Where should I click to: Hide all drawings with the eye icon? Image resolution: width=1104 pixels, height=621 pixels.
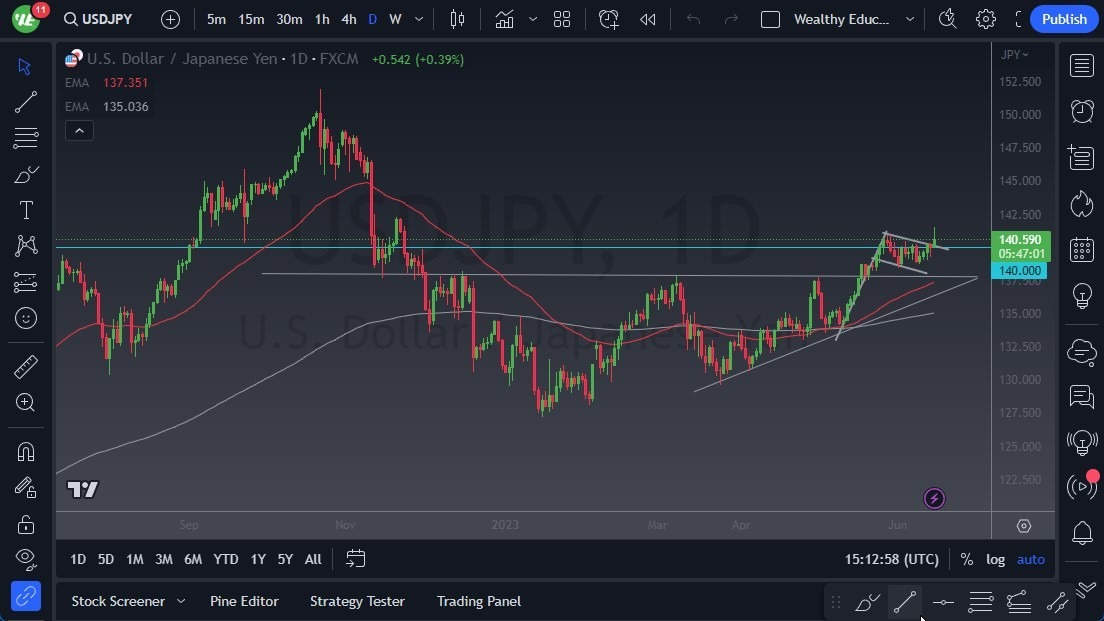click(26, 560)
